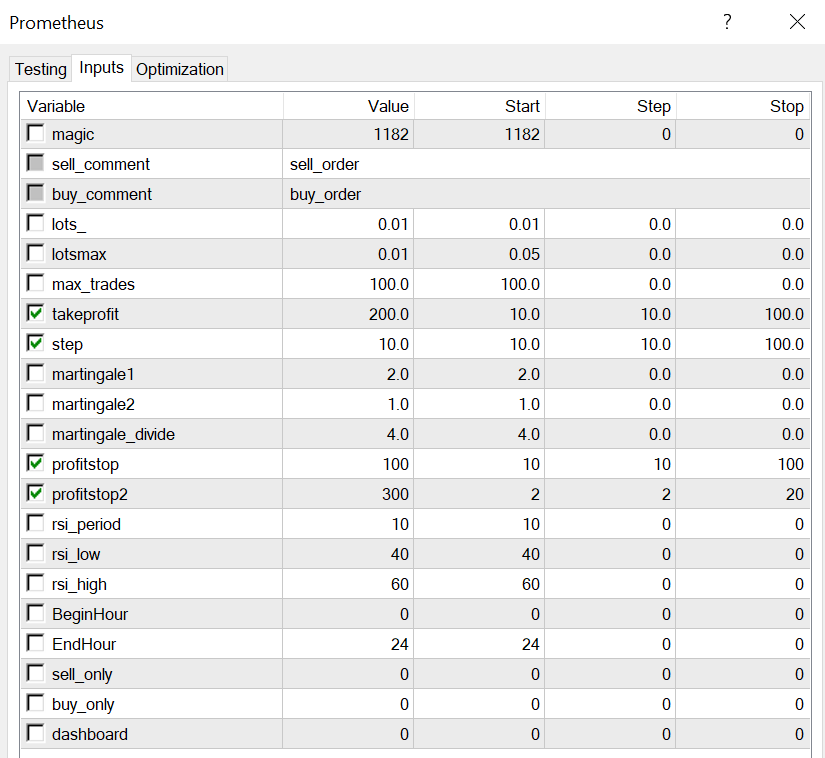Enable the magic checkbox
The width and height of the screenshot is (825, 758).
36,133
